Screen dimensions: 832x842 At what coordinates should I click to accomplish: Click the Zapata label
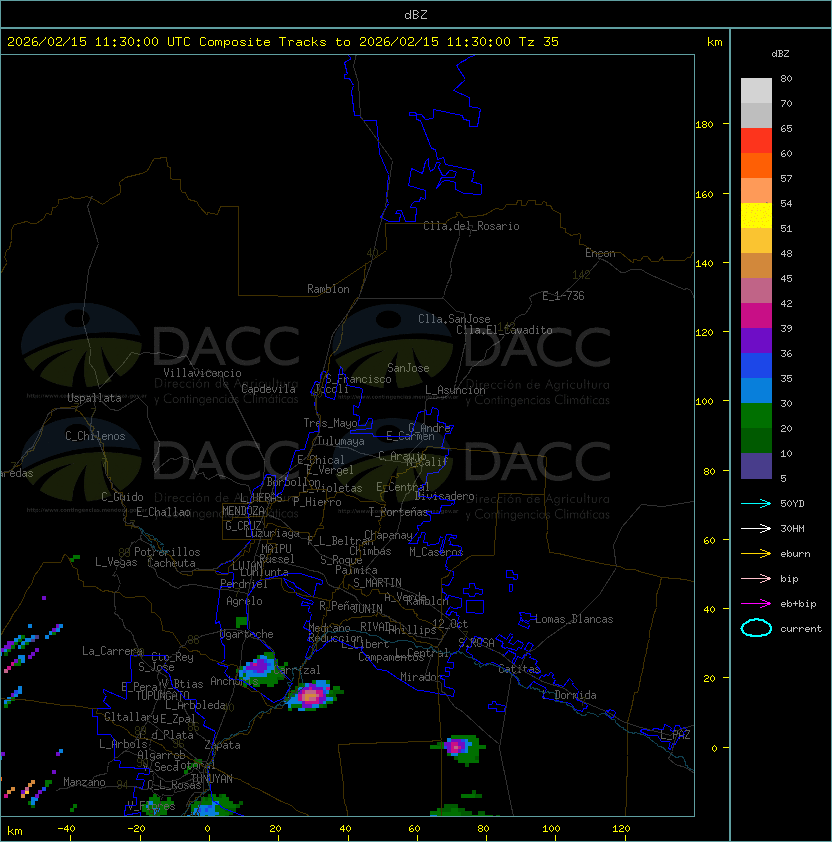(x=222, y=745)
